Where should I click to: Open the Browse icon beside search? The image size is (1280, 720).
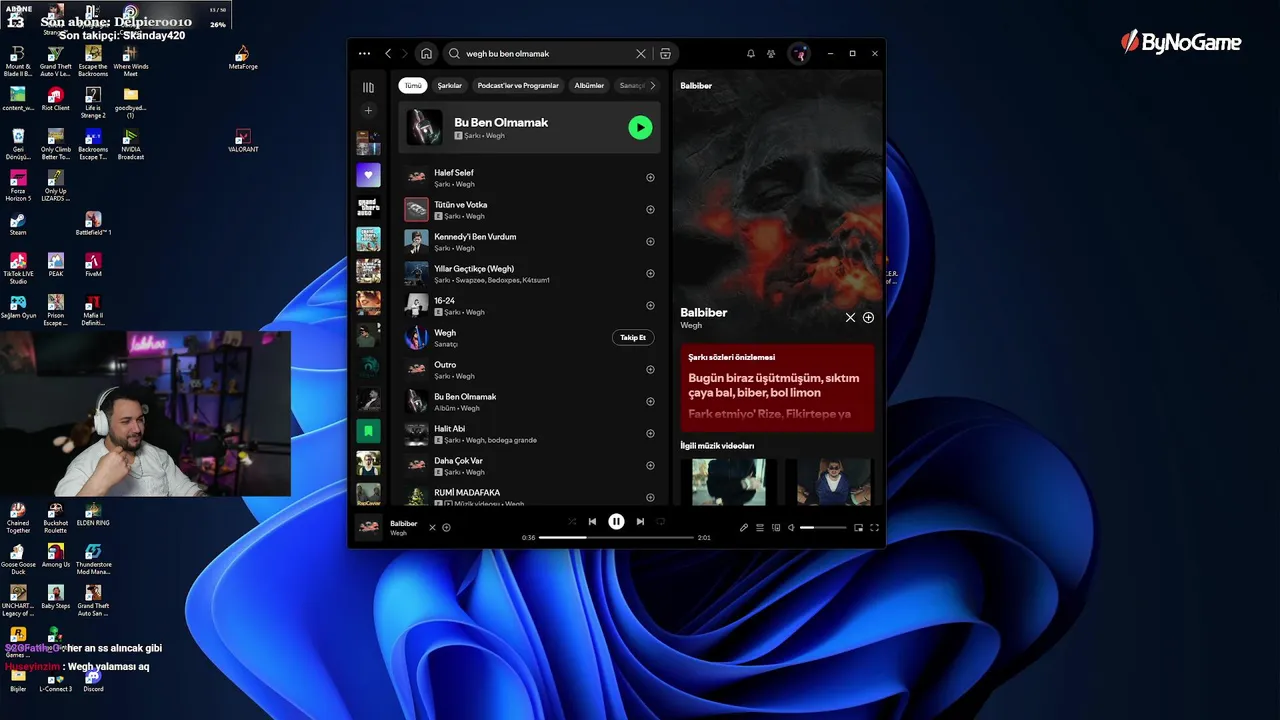coord(665,54)
